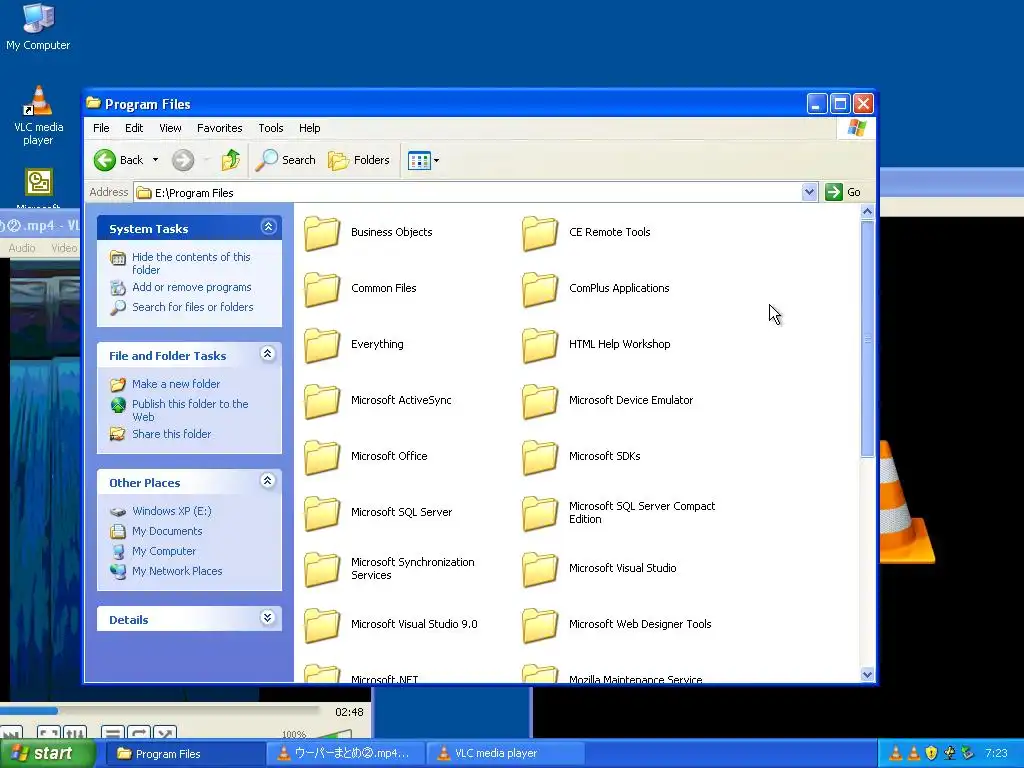Click Hide the contents of this folder
This screenshot has width=1024, height=768.
(191, 263)
